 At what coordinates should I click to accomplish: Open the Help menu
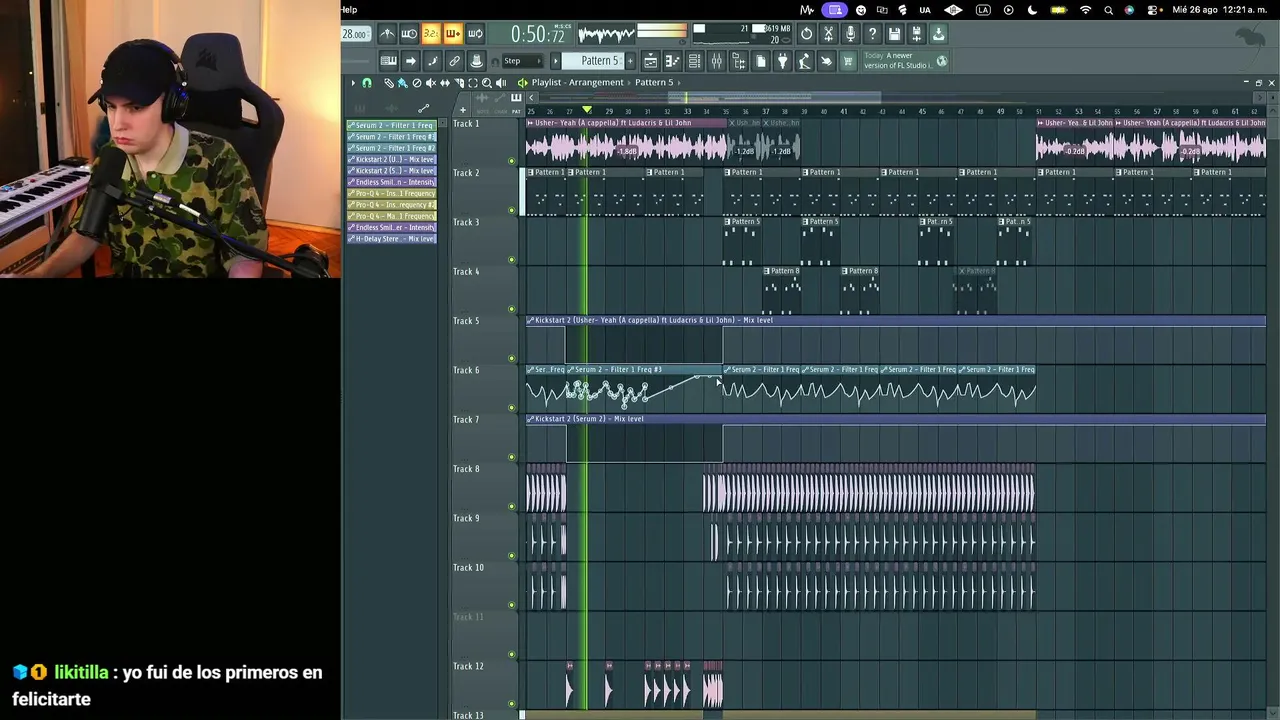pyautogui.click(x=349, y=10)
